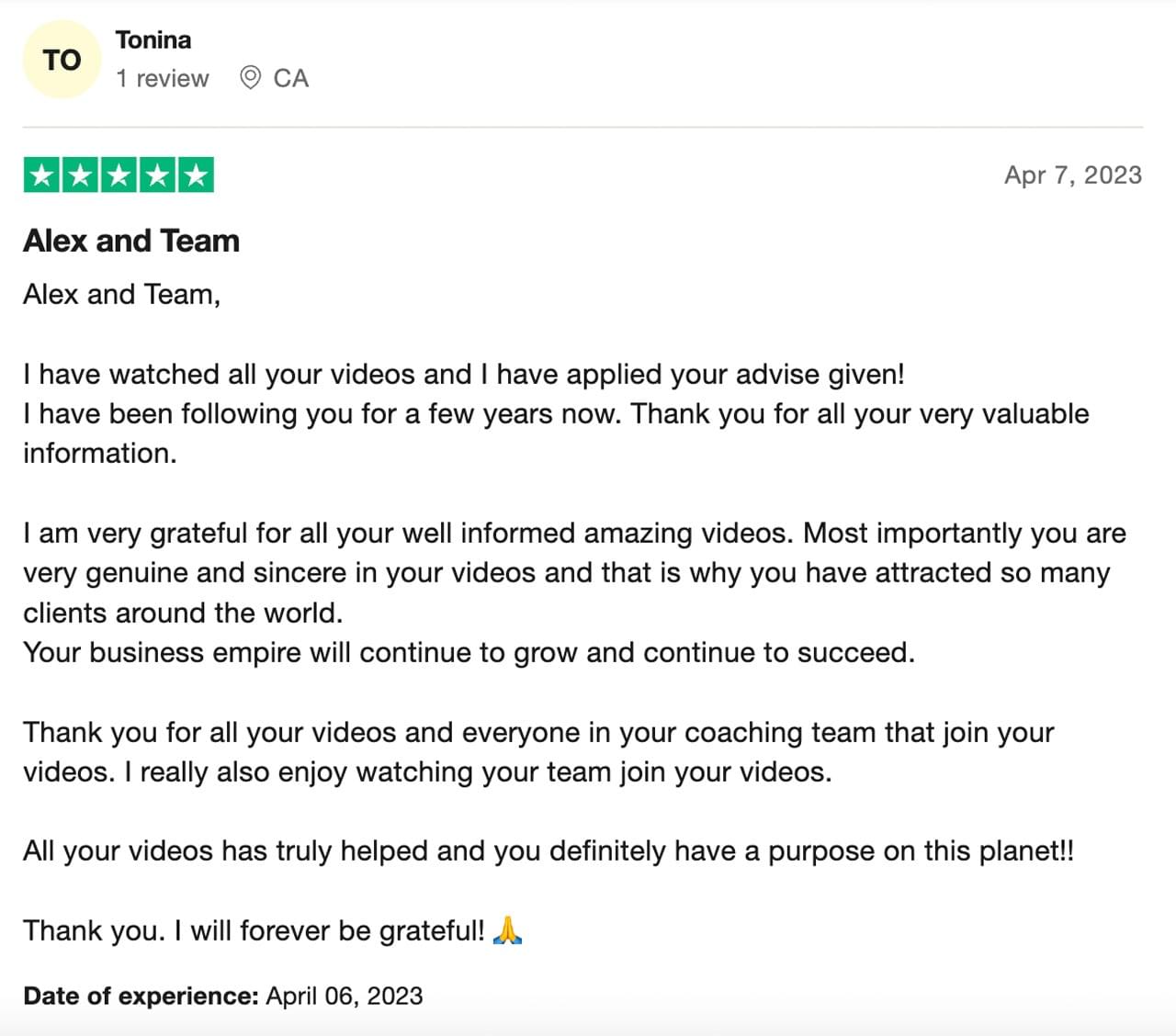This screenshot has height=1036, width=1176.
Task: Open the 'Alex and Team' review title
Action: (x=131, y=241)
